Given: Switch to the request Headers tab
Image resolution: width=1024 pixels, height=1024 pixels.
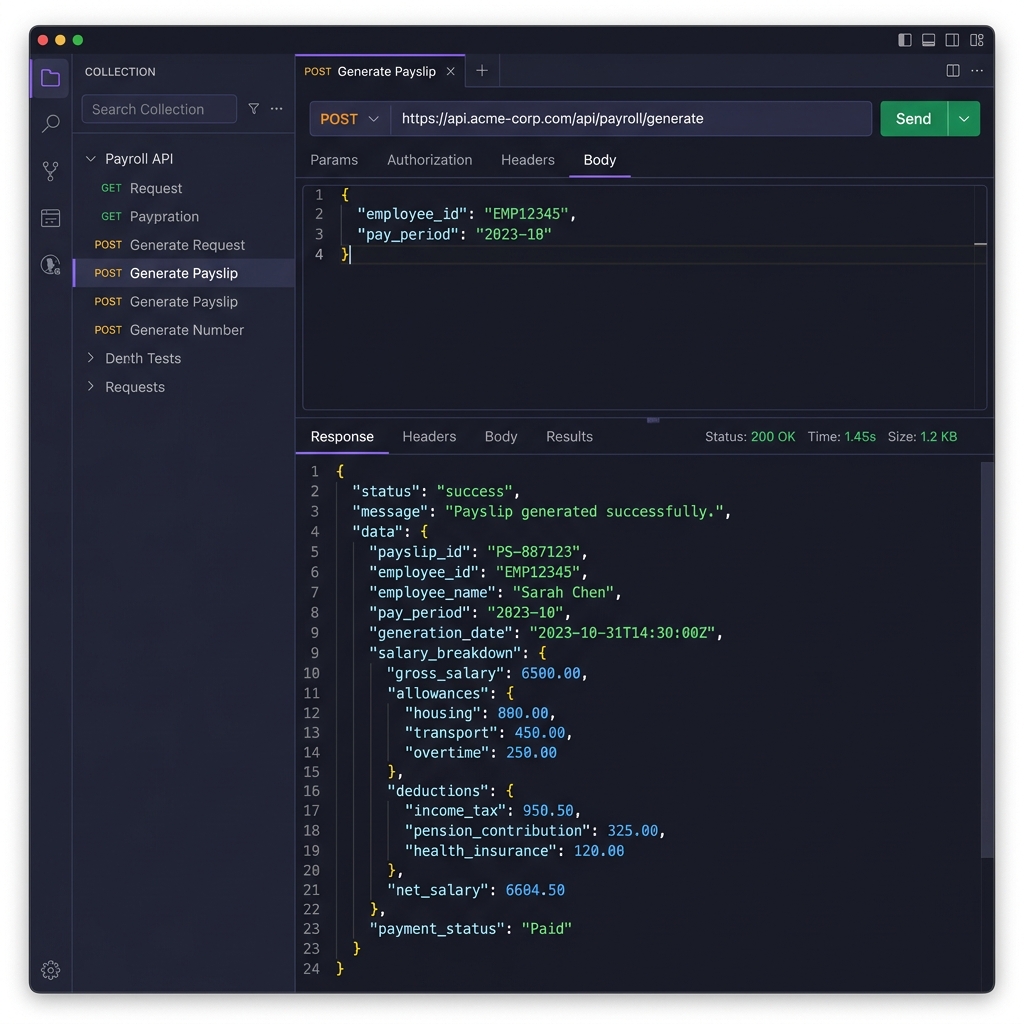Looking at the screenshot, I should coord(528,160).
